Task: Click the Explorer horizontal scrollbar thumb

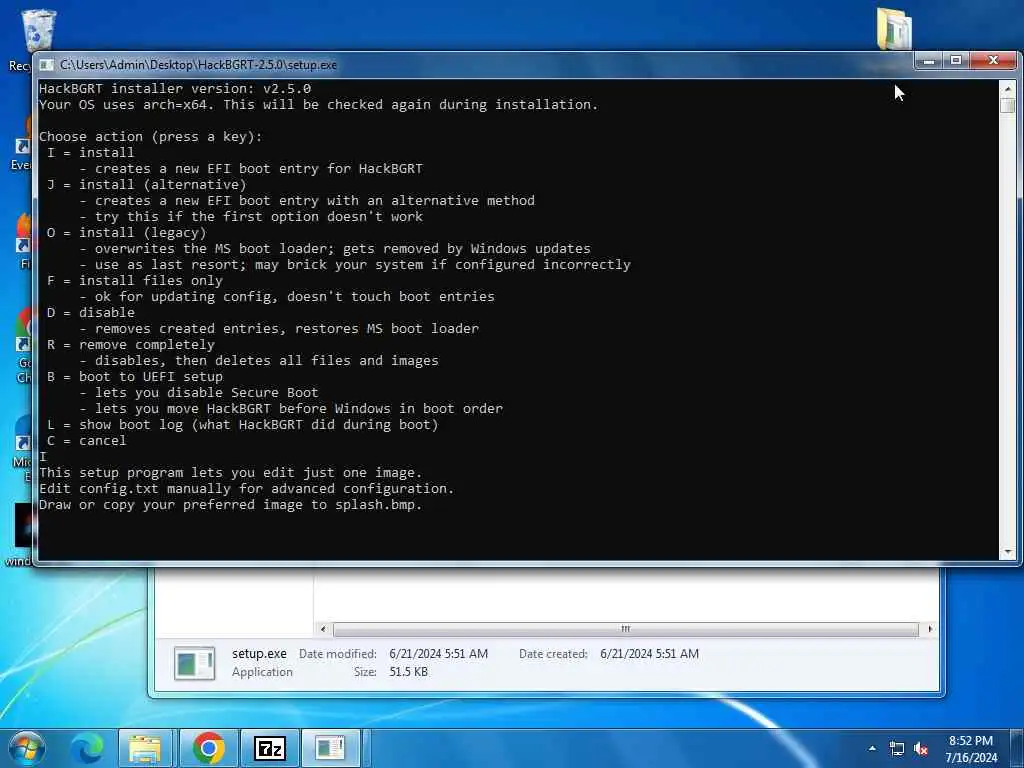Action: (626, 629)
